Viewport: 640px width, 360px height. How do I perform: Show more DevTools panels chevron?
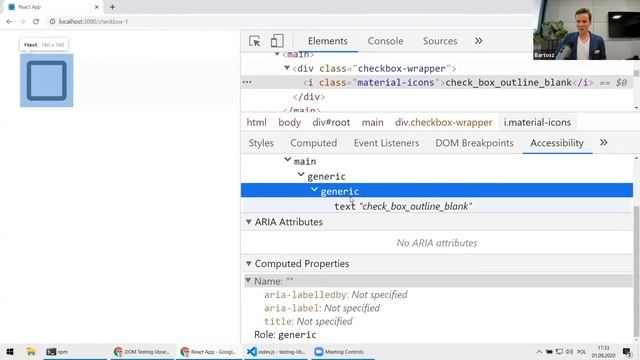[x=478, y=41]
